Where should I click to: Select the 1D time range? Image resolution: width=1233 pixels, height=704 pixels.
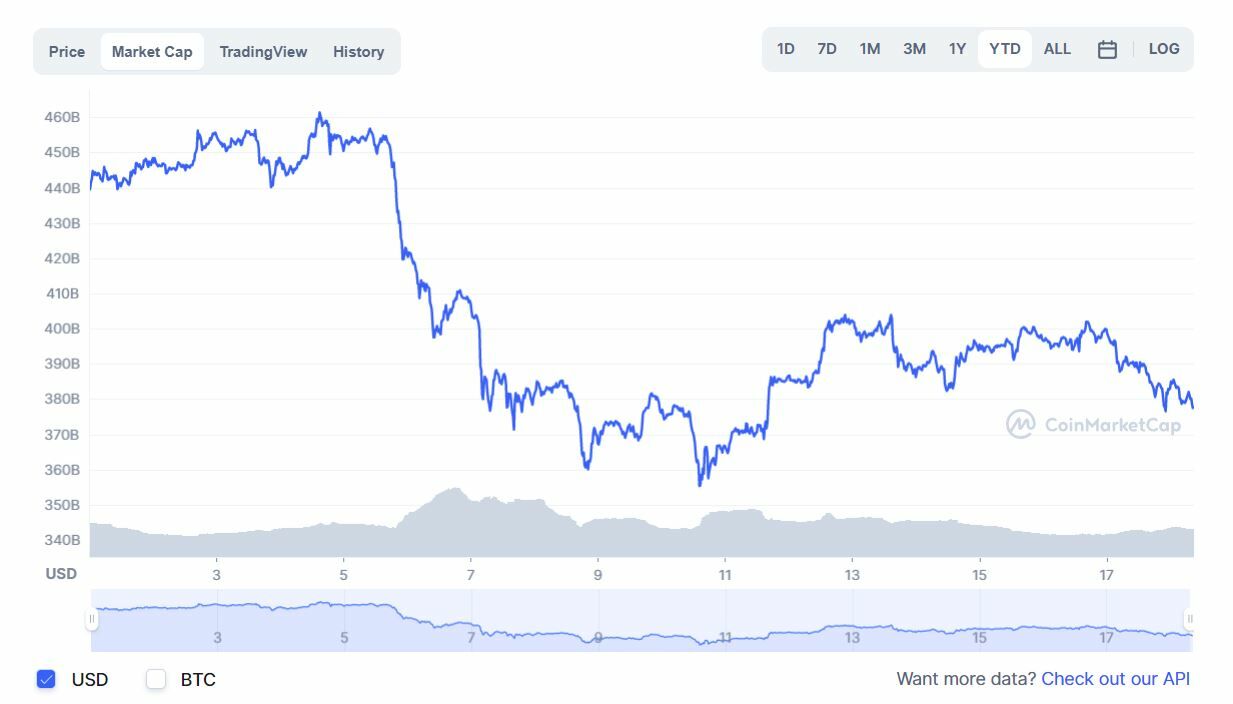[786, 49]
